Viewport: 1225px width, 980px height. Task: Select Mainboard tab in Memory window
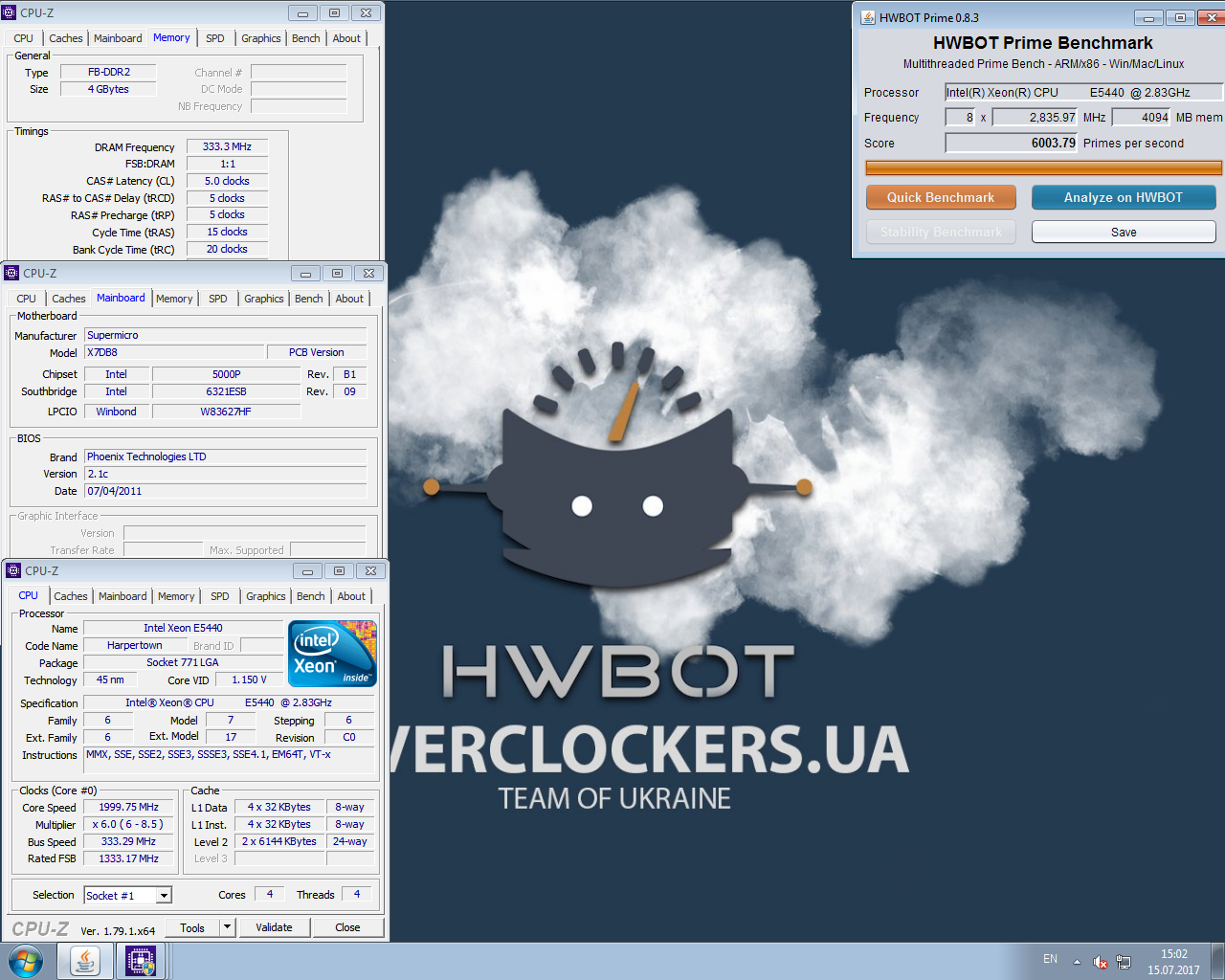(118, 38)
